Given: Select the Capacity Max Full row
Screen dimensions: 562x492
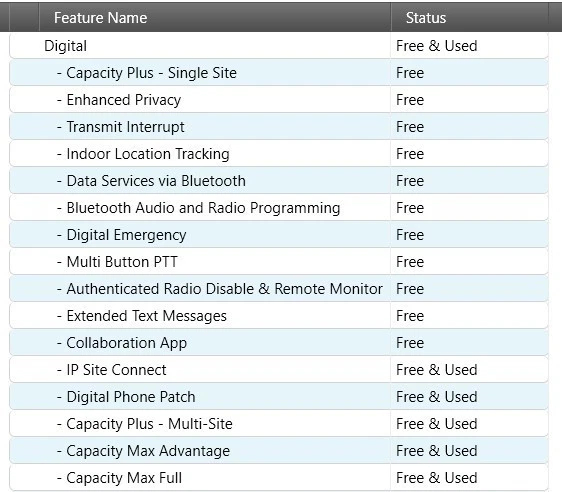Looking at the screenshot, I should tap(279, 478).
